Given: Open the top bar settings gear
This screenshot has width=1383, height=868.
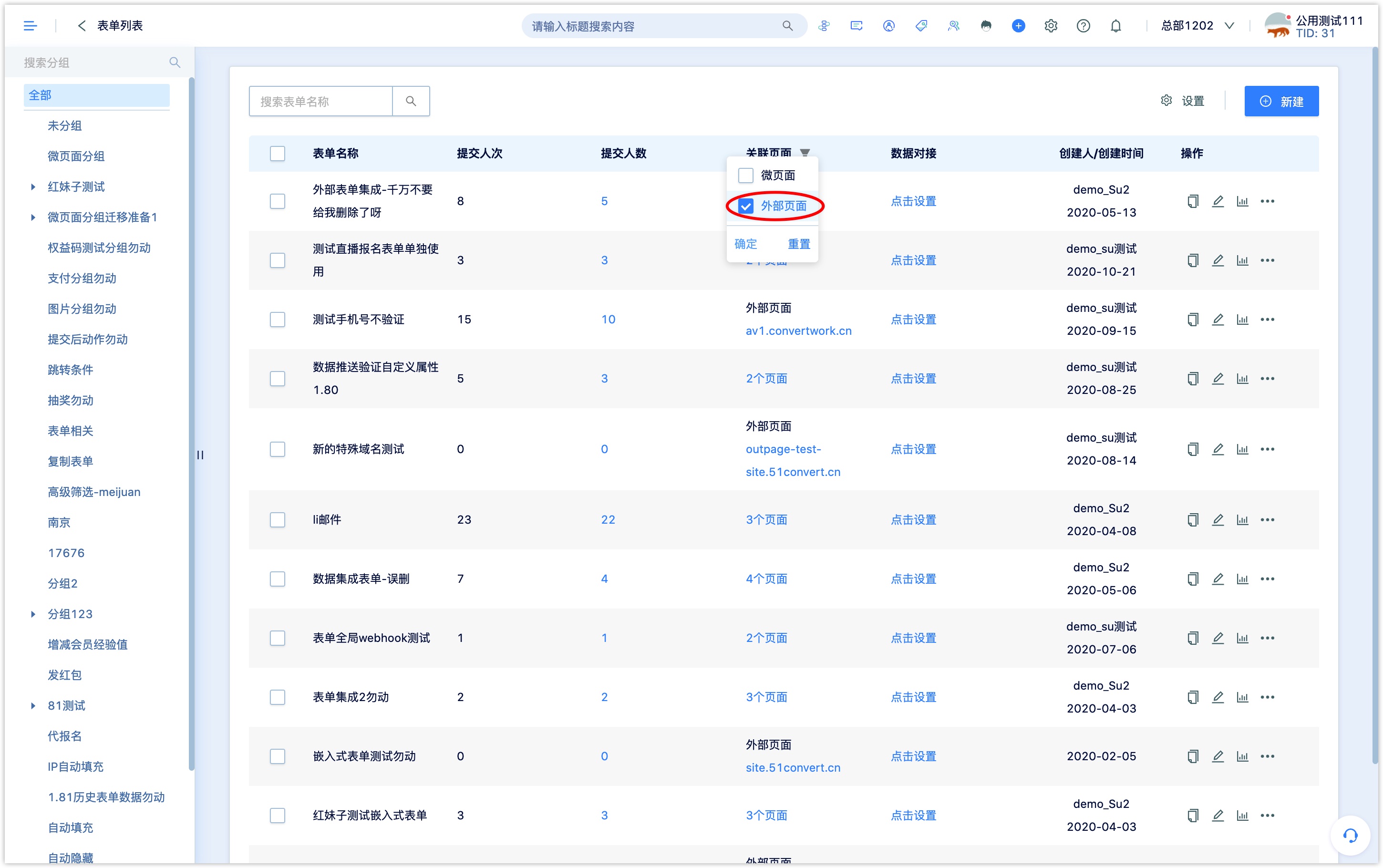Looking at the screenshot, I should (1050, 26).
